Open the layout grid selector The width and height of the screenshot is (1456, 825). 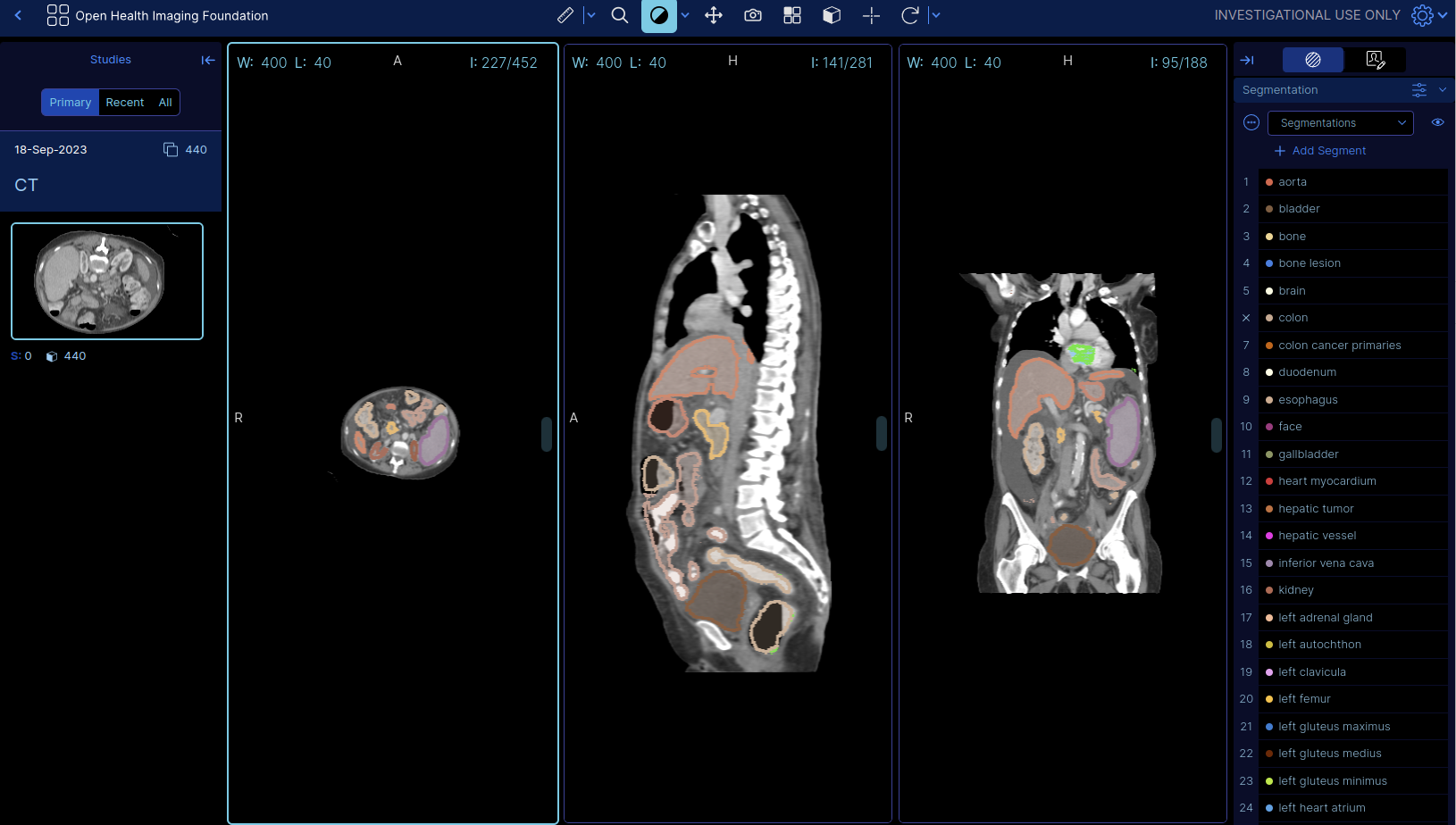coord(791,15)
